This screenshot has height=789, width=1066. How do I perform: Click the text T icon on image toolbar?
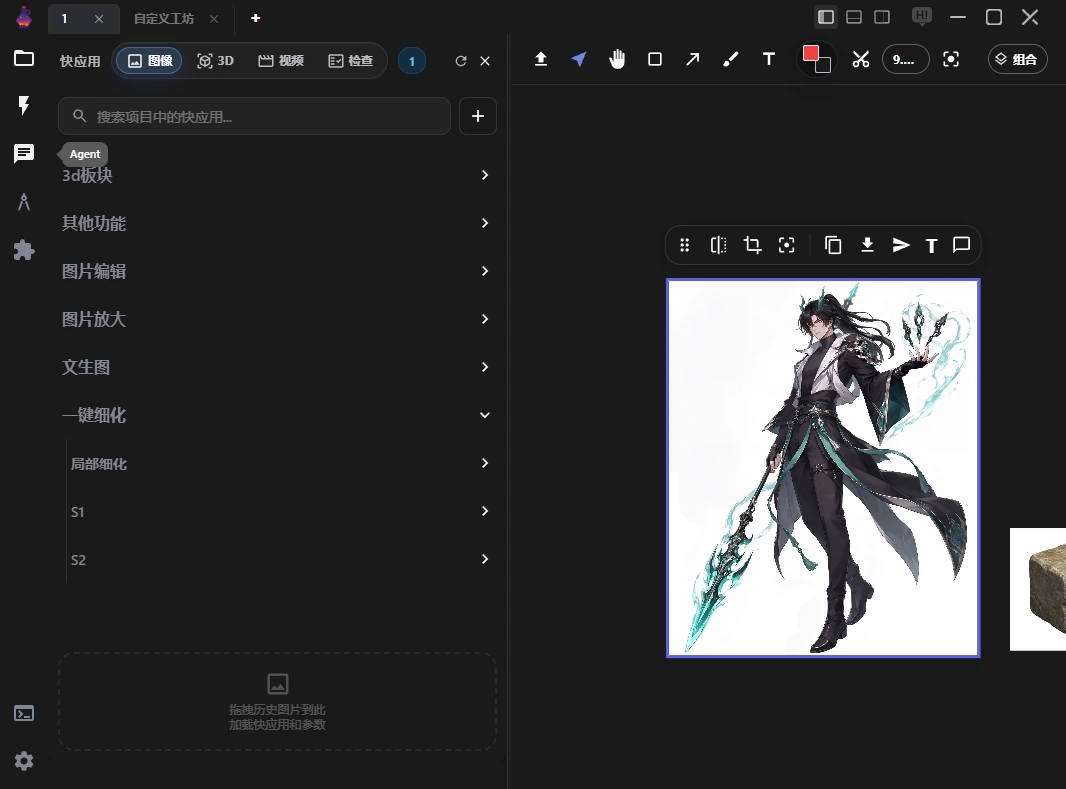click(931, 245)
